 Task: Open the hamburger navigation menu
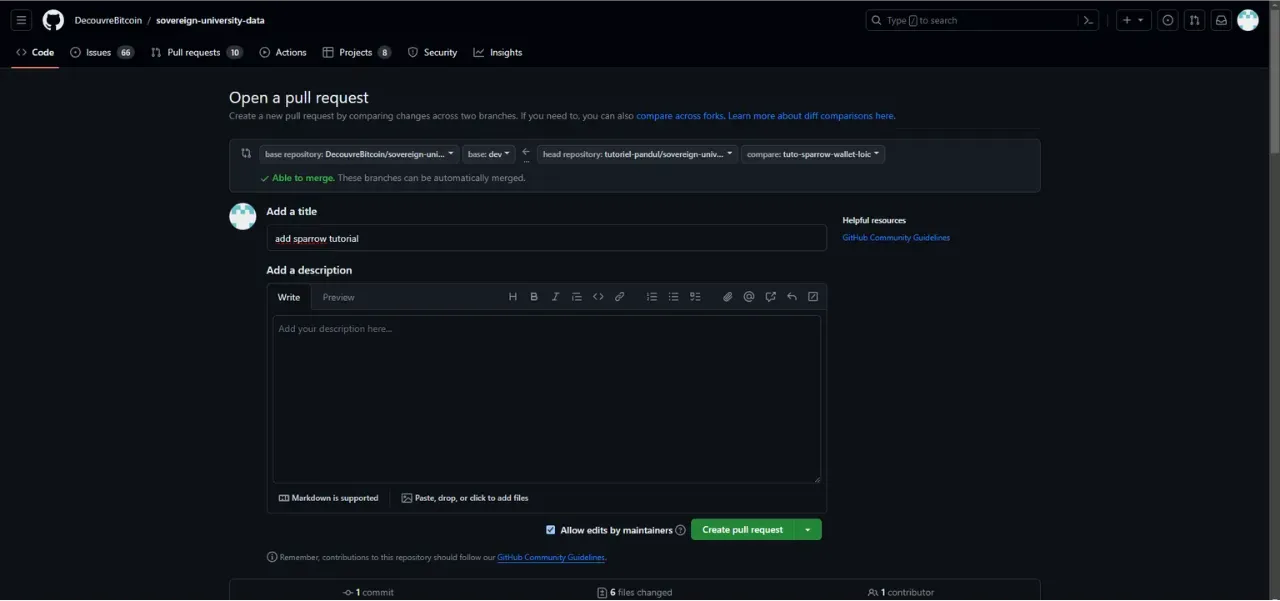(x=22, y=20)
